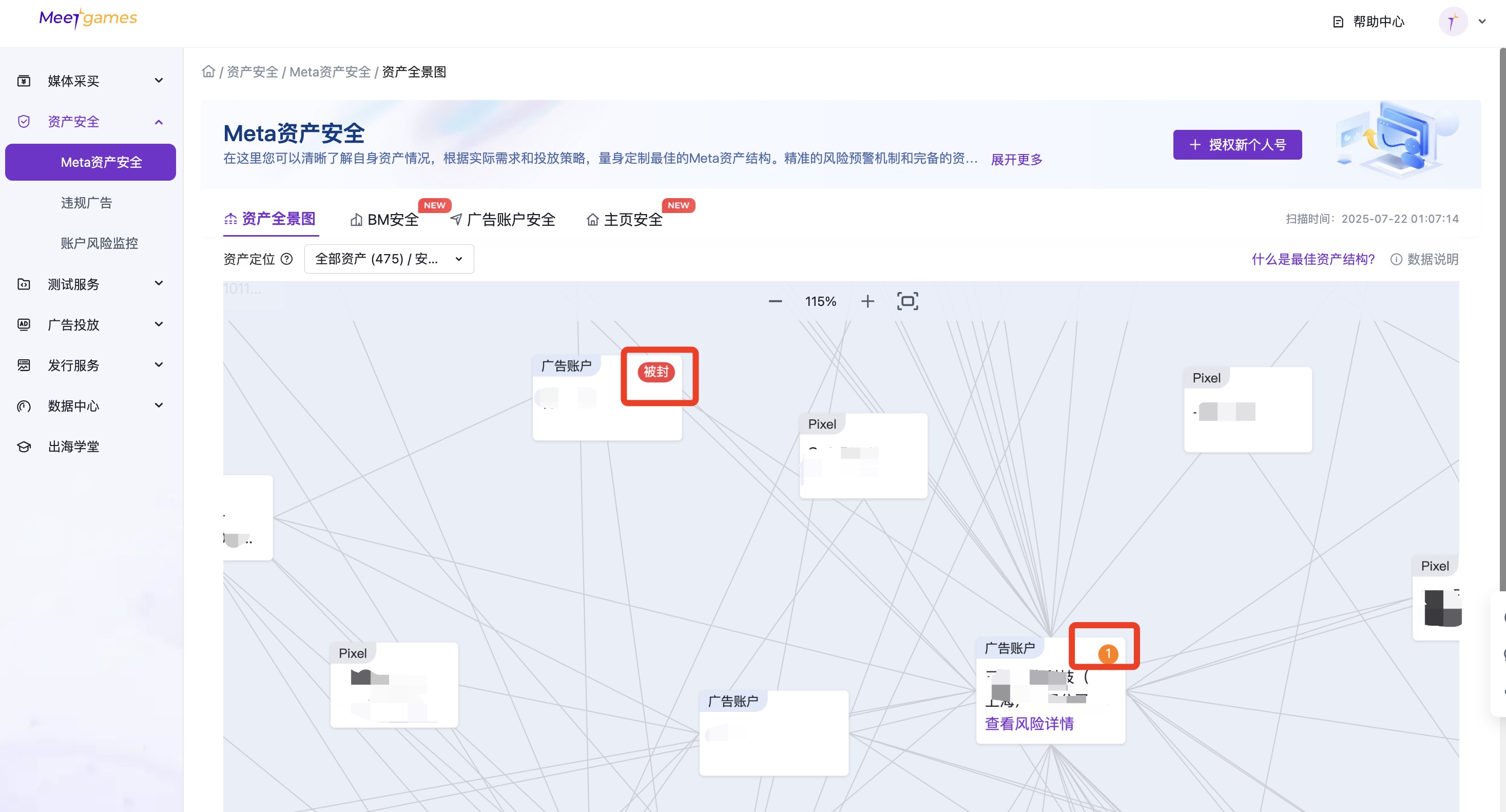Image resolution: width=1506 pixels, height=812 pixels.
Task: Click 什么是最佳资产结构? link
Action: pos(1313,259)
